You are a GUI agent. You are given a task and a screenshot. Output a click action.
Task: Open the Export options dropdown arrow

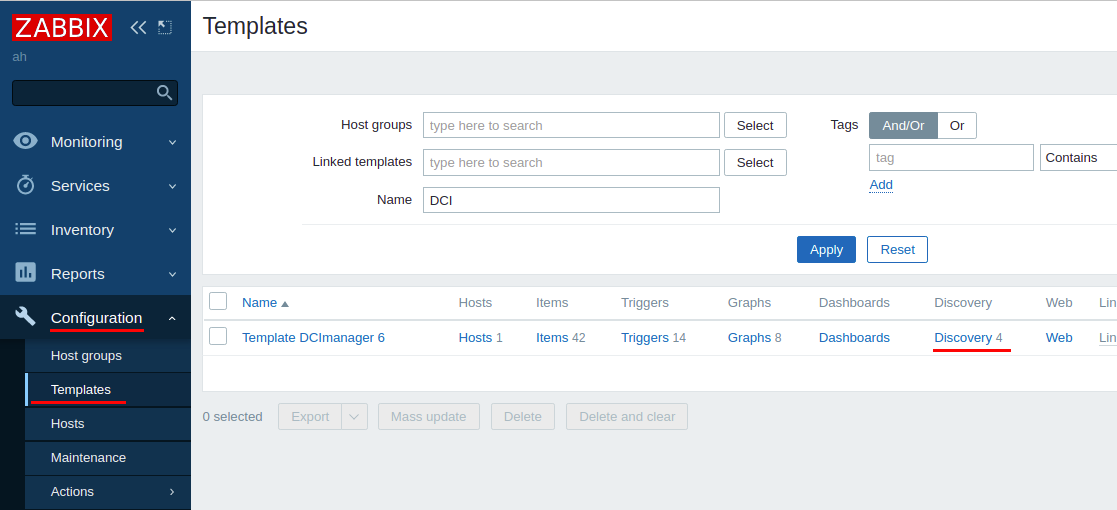coord(355,417)
